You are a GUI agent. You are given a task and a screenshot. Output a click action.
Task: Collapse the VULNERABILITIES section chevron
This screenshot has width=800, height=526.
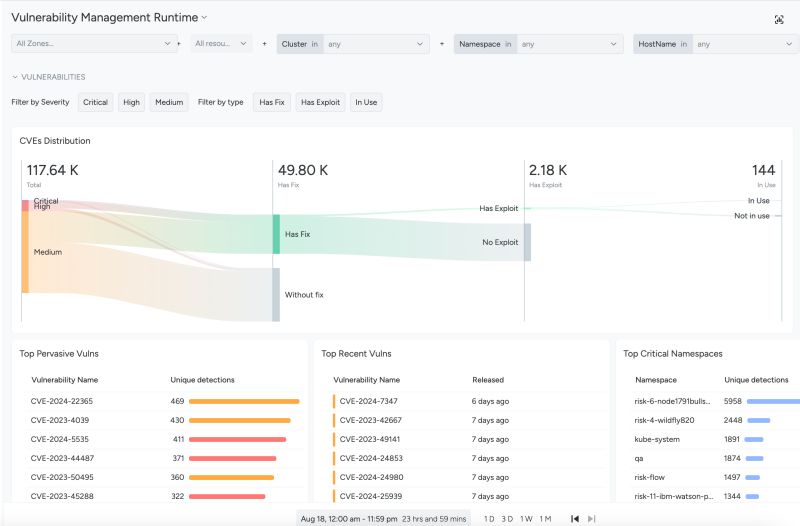tap(15, 77)
